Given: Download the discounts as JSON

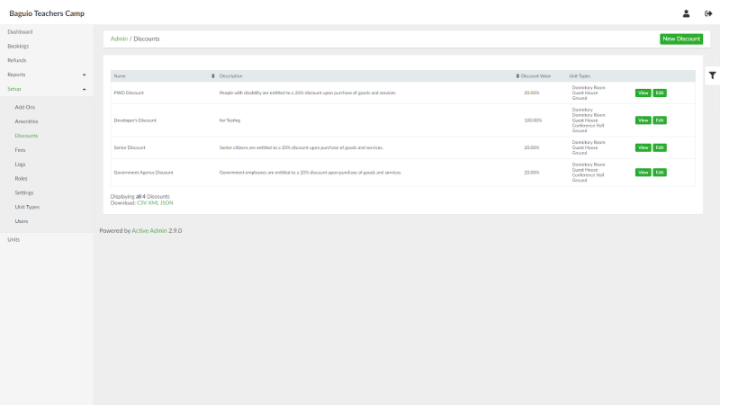Looking at the screenshot, I should click(166, 203).
